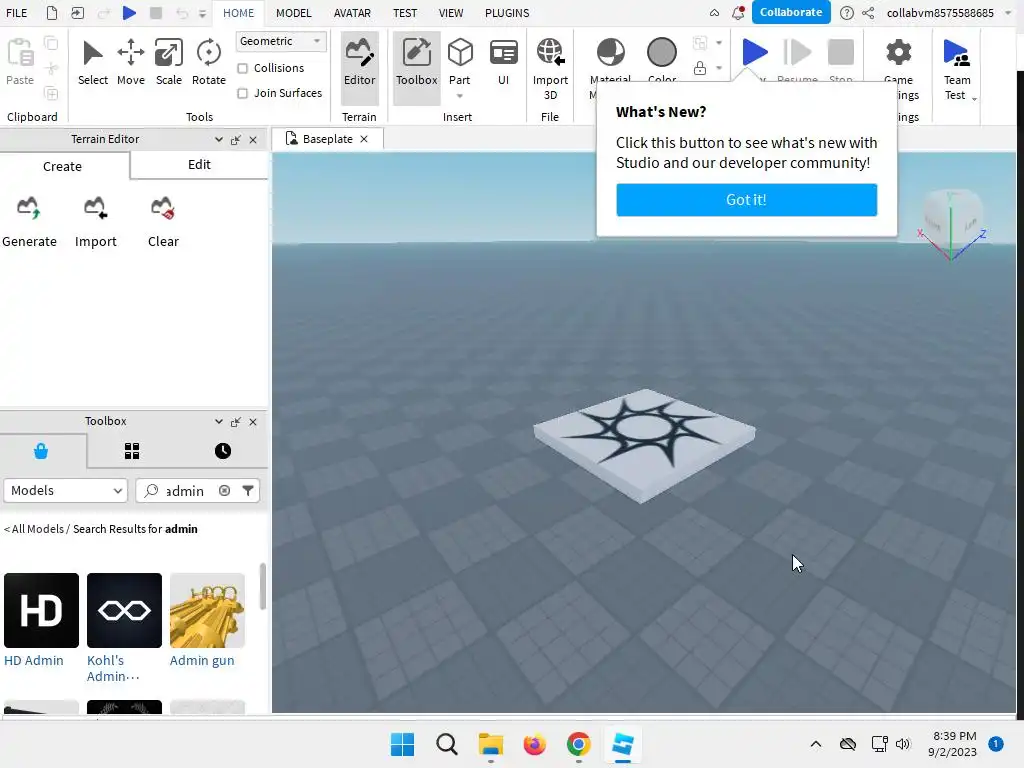1024x768 pixels.
Task: Open notifications bell icon
Action: pos(738,12)
